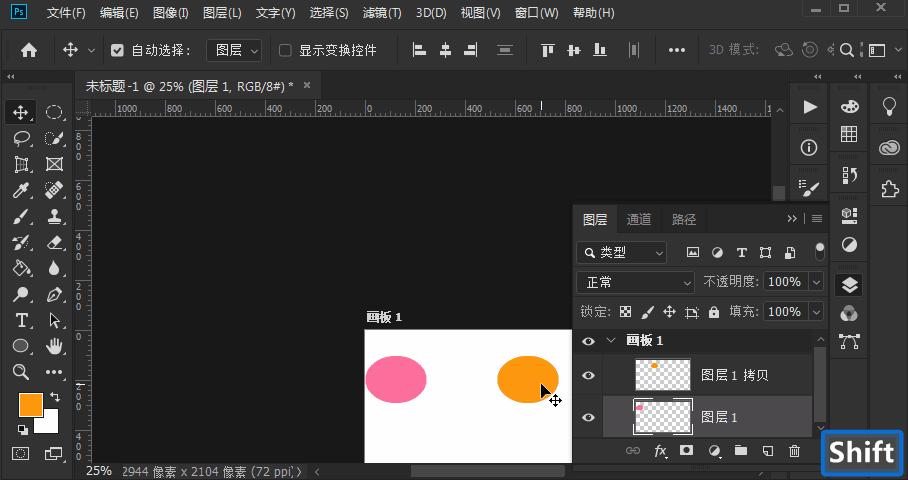This screenshot has width=908, height=480.
Task: Select the Crop tool
Action: 21,164
